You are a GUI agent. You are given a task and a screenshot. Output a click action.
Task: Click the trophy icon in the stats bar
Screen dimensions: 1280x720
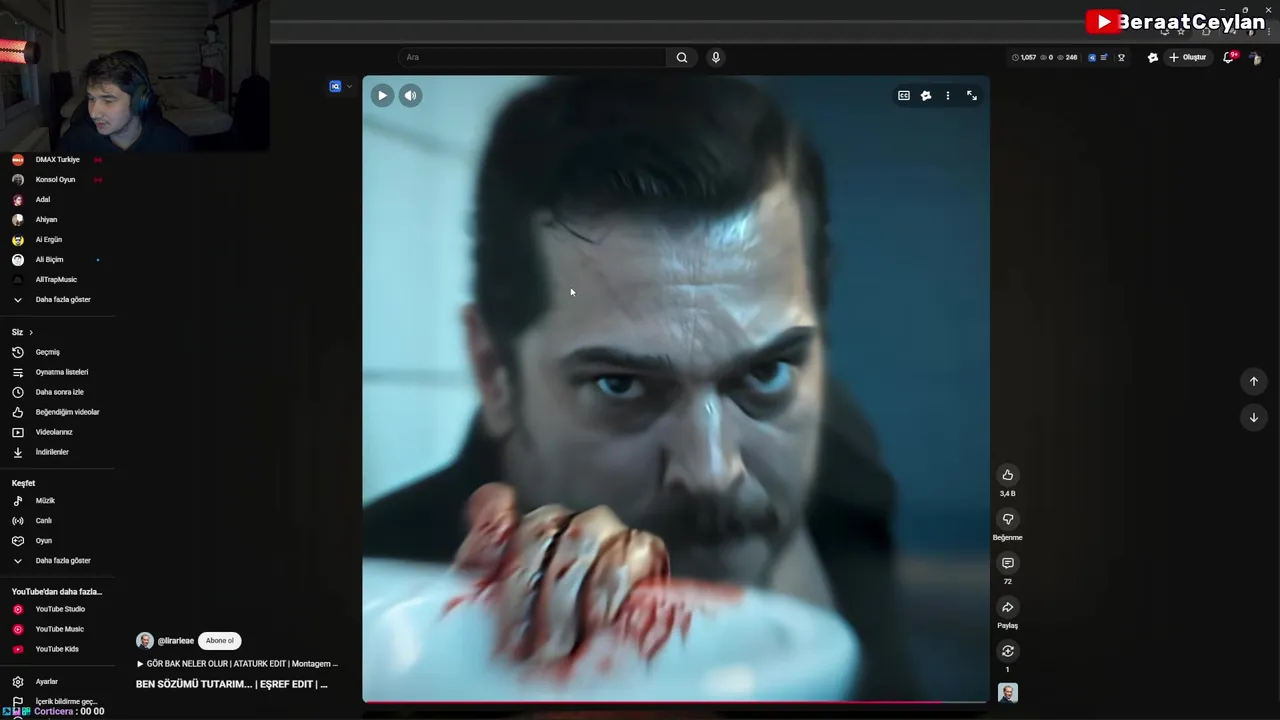(x=1121, y=57)
